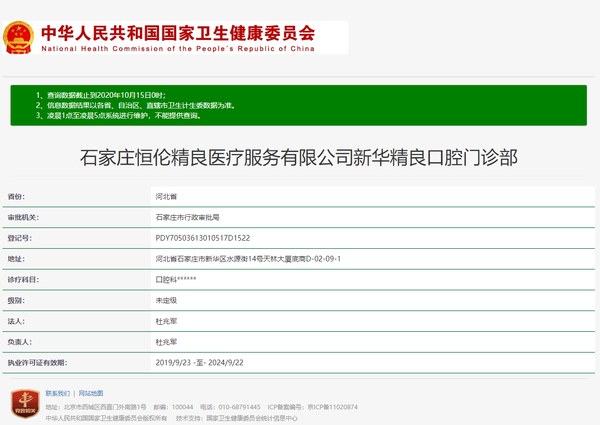Click the 执业许可证有效期 label

tap(38, 363)
